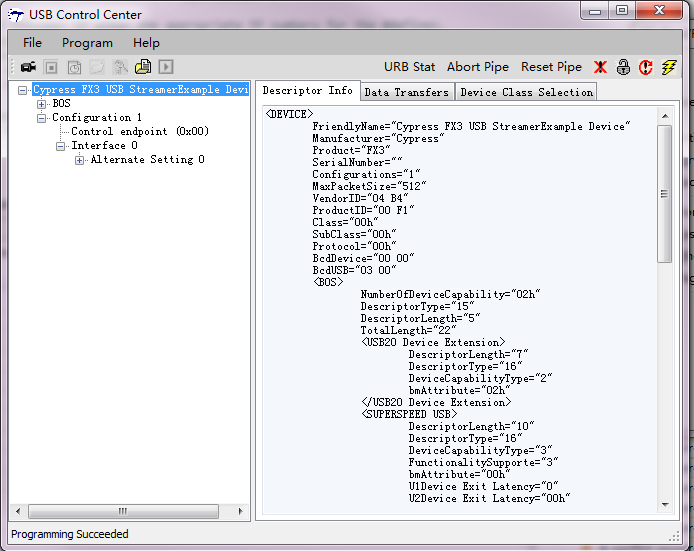Collapse the Interface 0 tree node

pyautogui.click(x=61, y=146)
